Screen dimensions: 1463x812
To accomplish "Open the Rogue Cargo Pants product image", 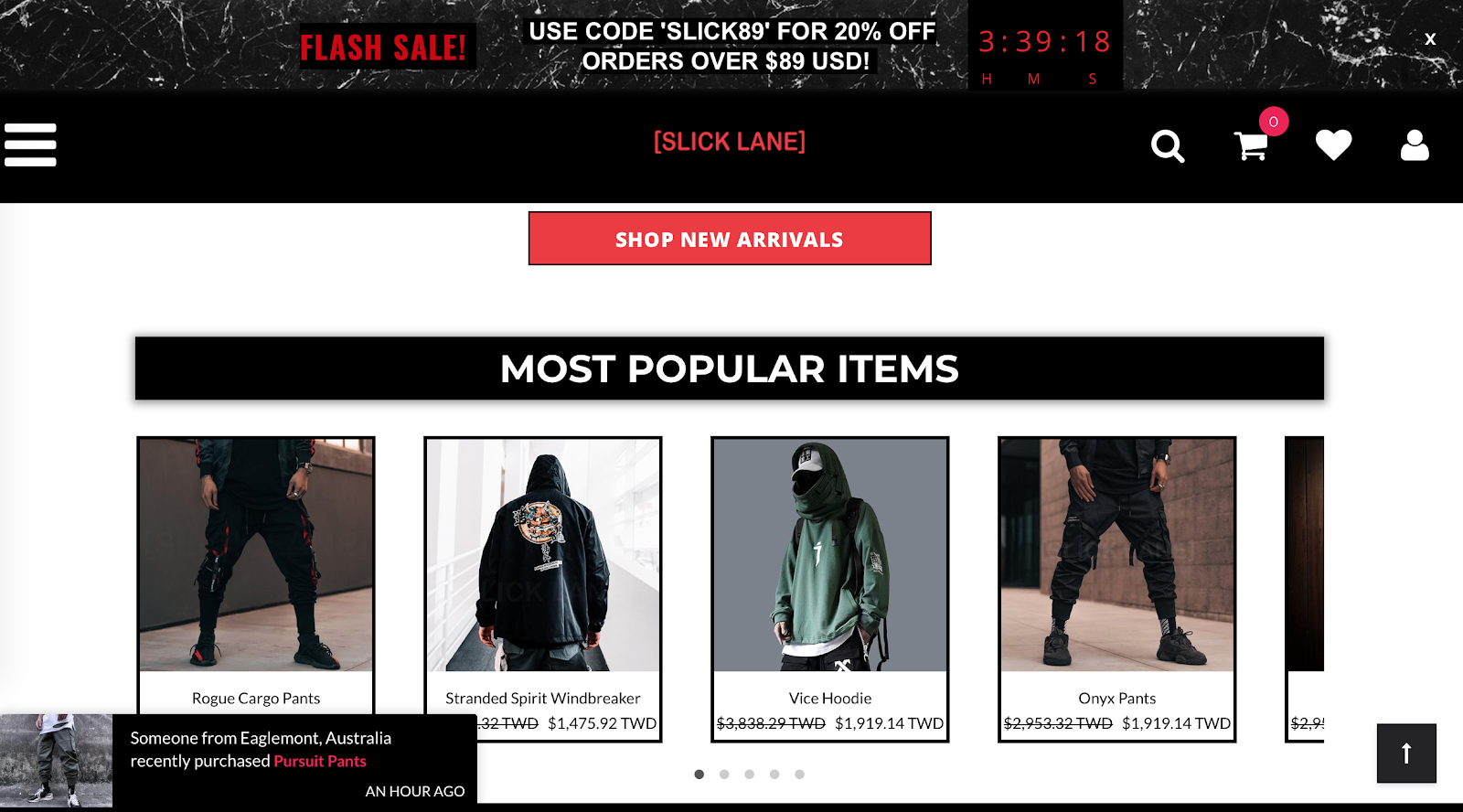I will point(256,555).
